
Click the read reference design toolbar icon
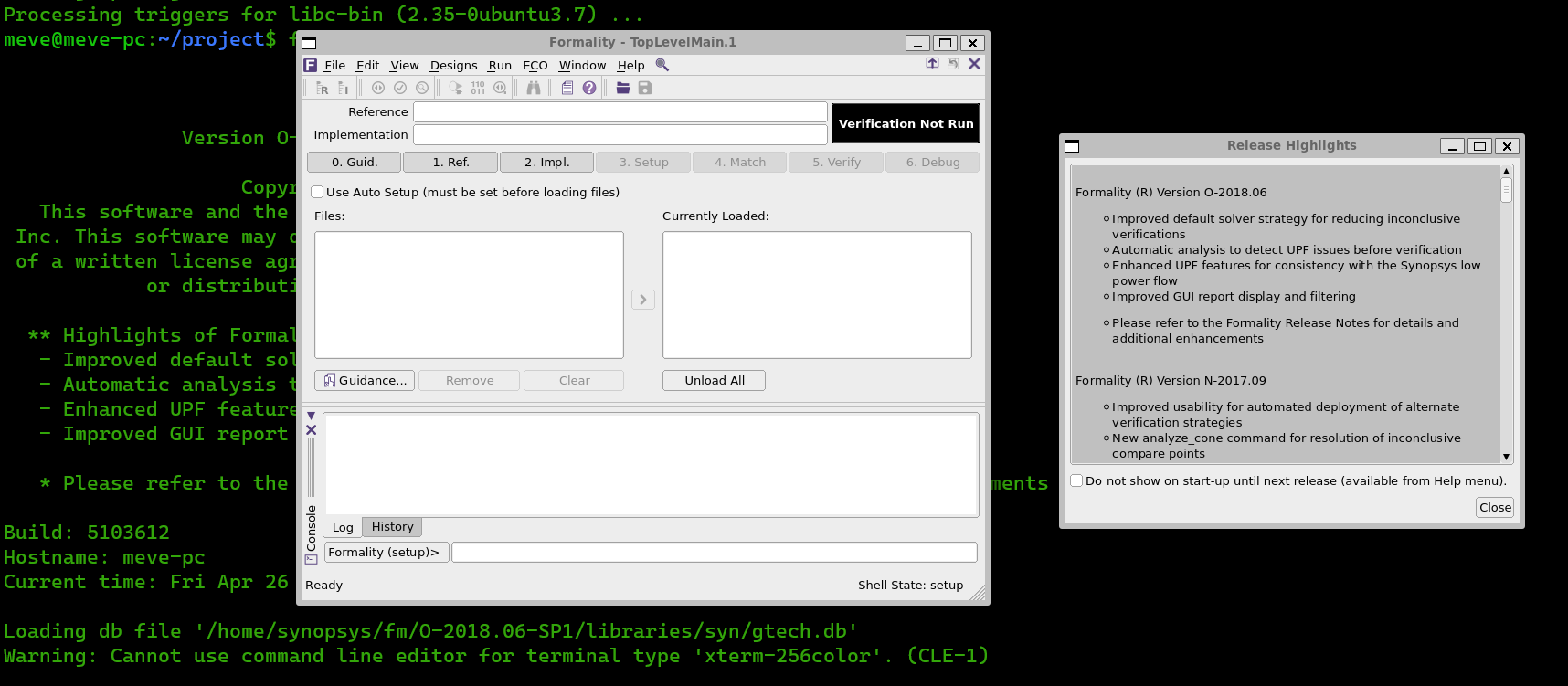(x=322, y=88)
